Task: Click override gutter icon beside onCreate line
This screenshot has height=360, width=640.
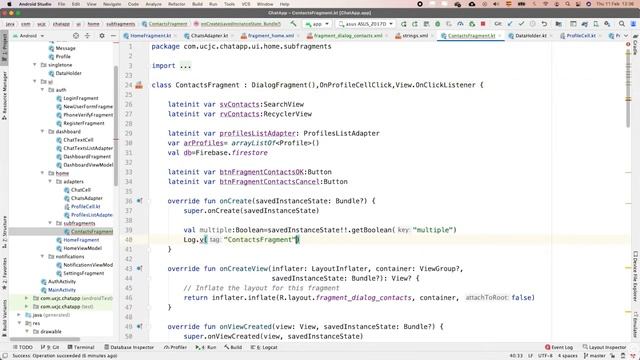Action: (x=139, y=201)
